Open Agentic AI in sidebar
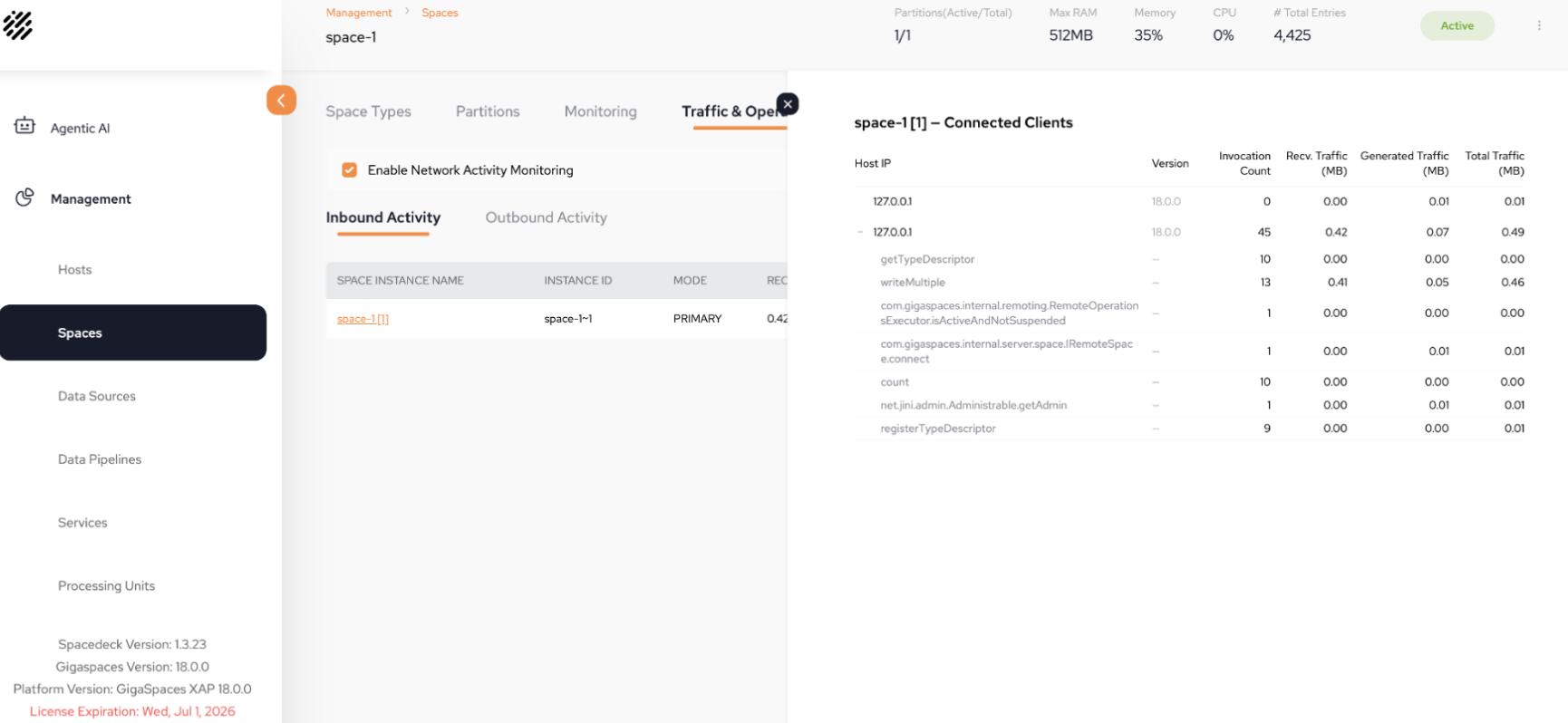 pyautogui.click(x=80, y=128)
